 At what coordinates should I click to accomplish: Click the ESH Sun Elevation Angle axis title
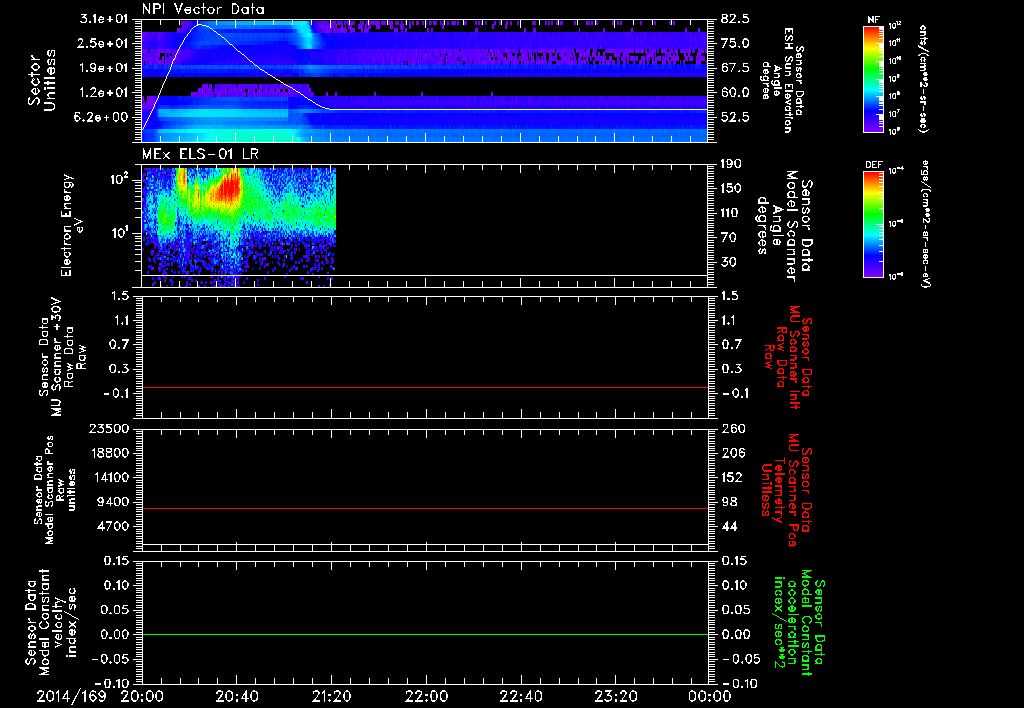(782, 80)
